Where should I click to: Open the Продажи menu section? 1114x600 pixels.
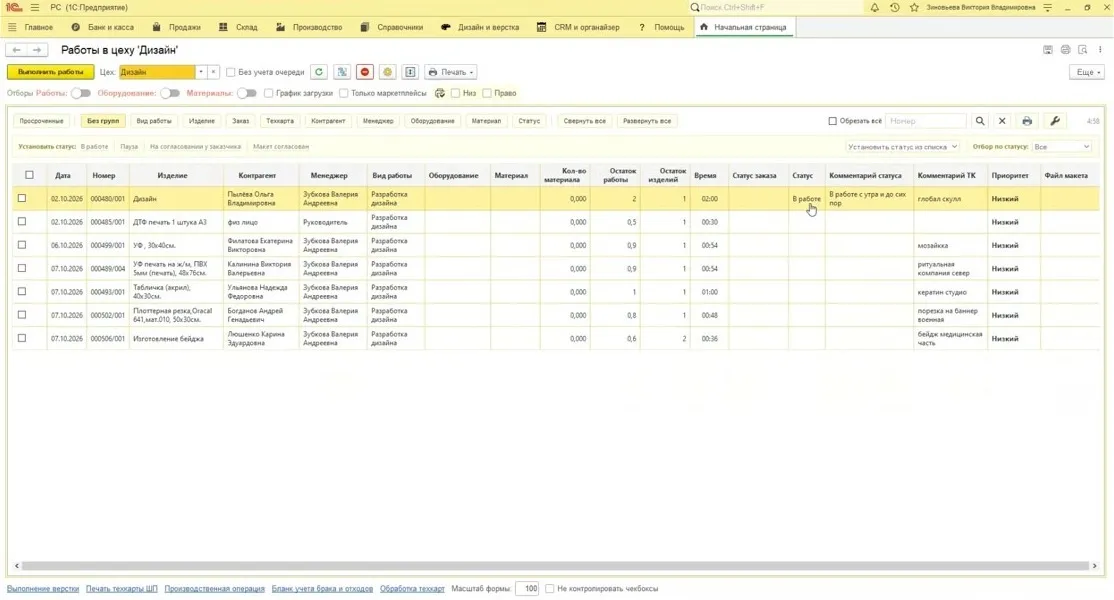click(177, 27)
